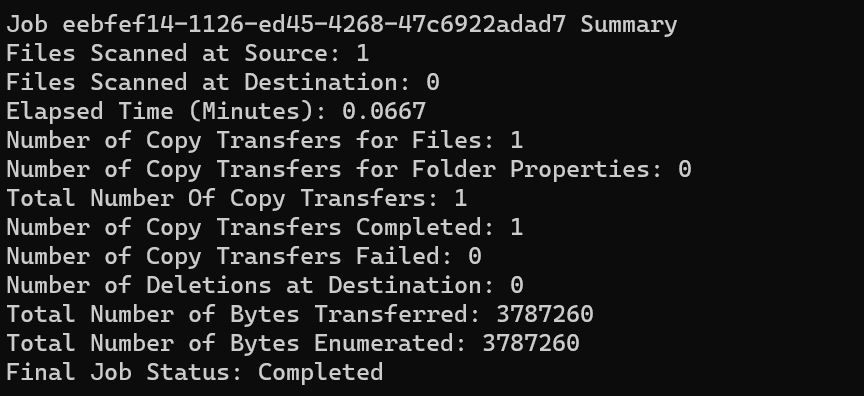The image size is (864, 396).
Task: Click the 'Folder Properties' line
Action: pos(349,169)
